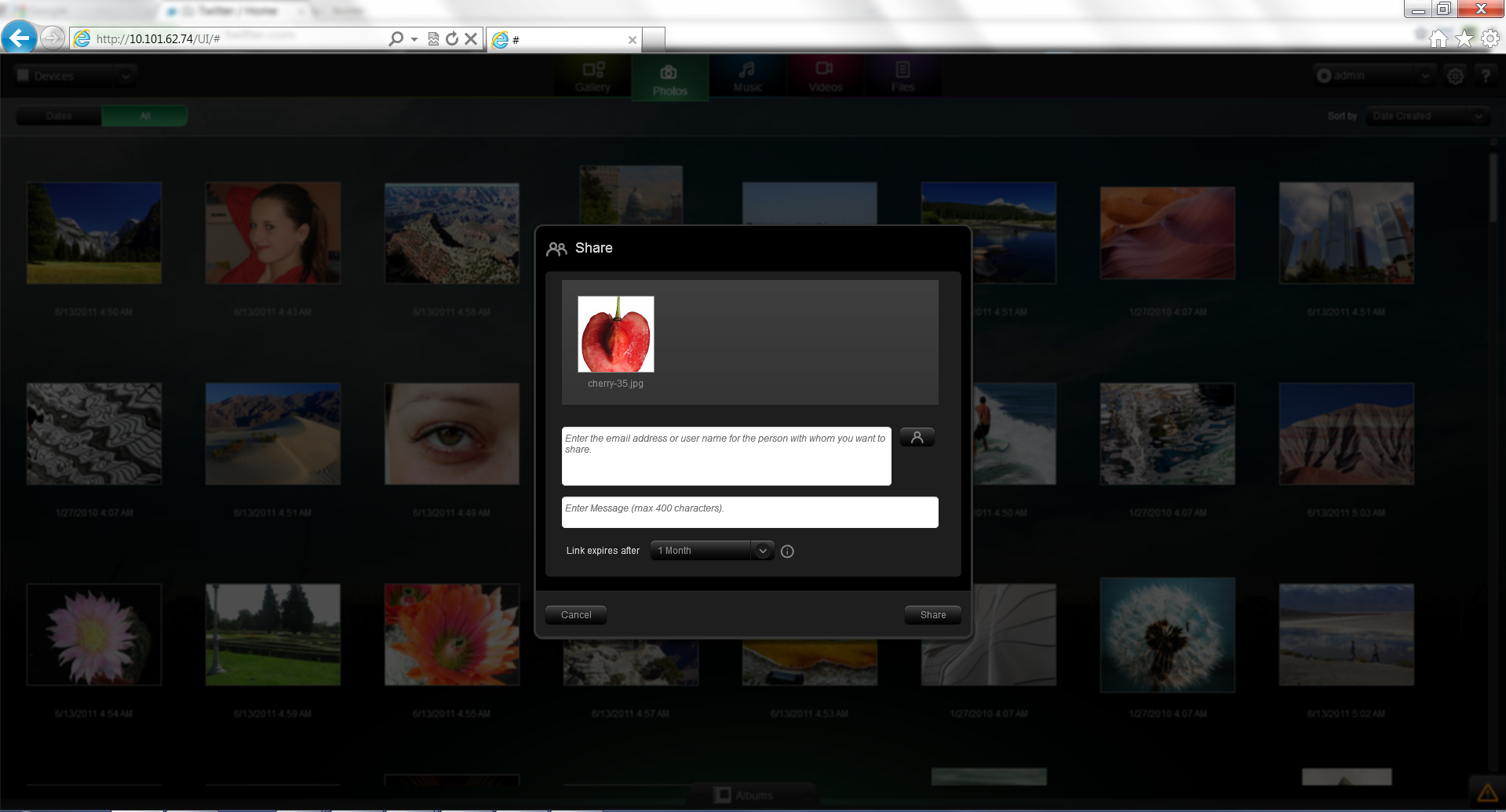
Task: Switch to the Music tab
Action: [x=747, y=76]
